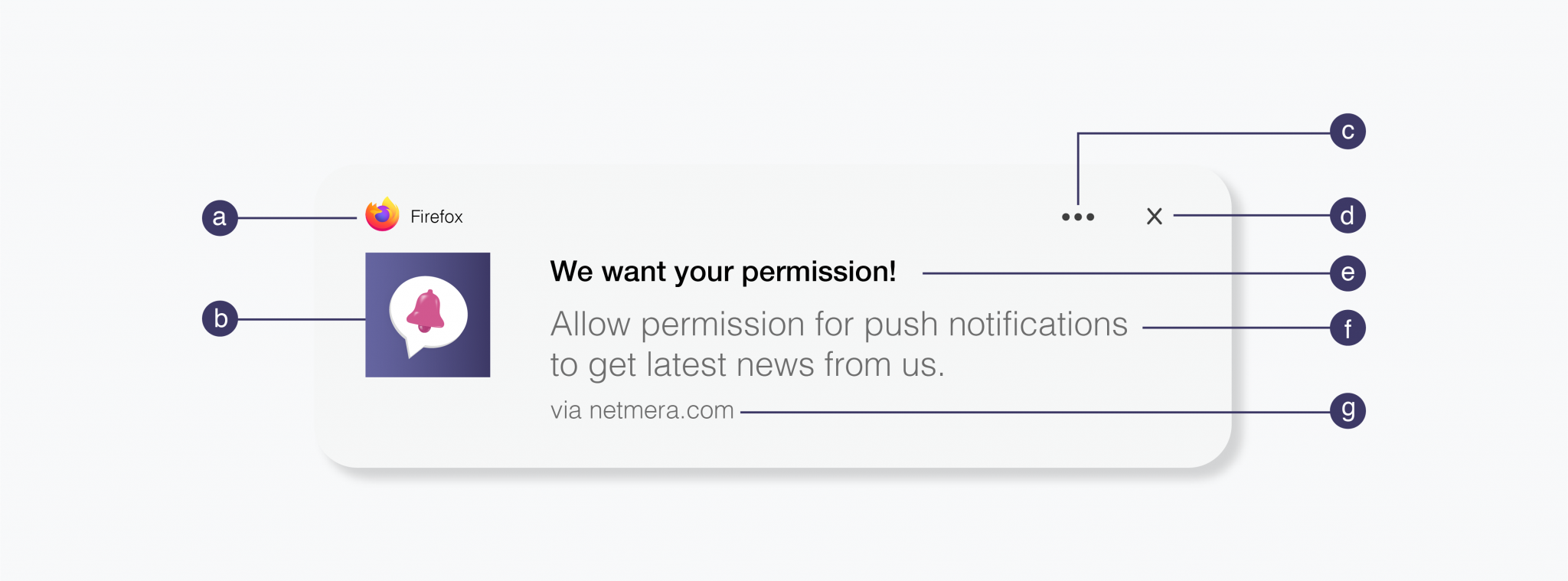The image size is (1568, 581).
Task: Click the 'Allow permission for push notifications' line
Action: 838,325
